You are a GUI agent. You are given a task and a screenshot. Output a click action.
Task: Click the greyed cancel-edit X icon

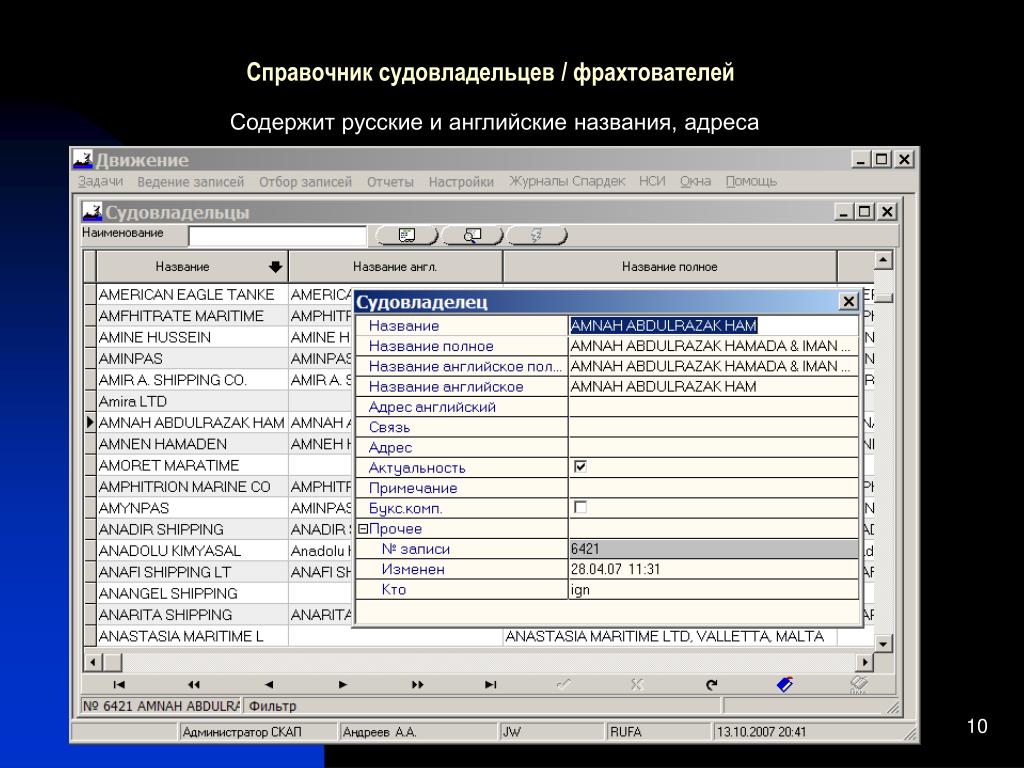637,684
